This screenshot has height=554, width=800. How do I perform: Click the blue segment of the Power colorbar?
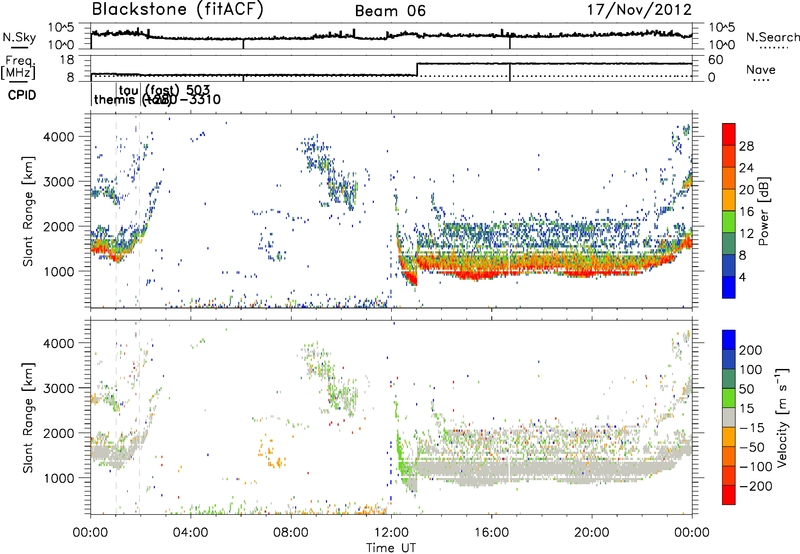pos(729,287)
